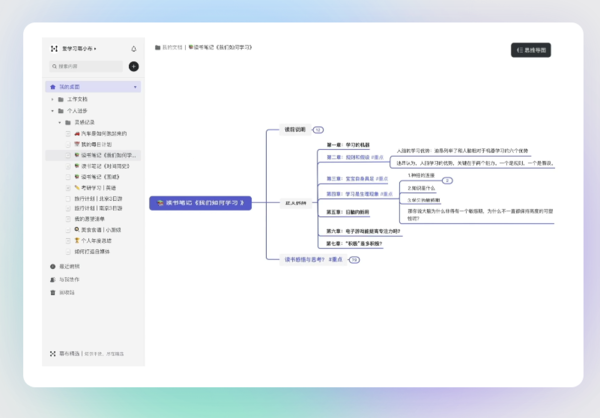Click the 搜索内容 search field

(88, 66)
